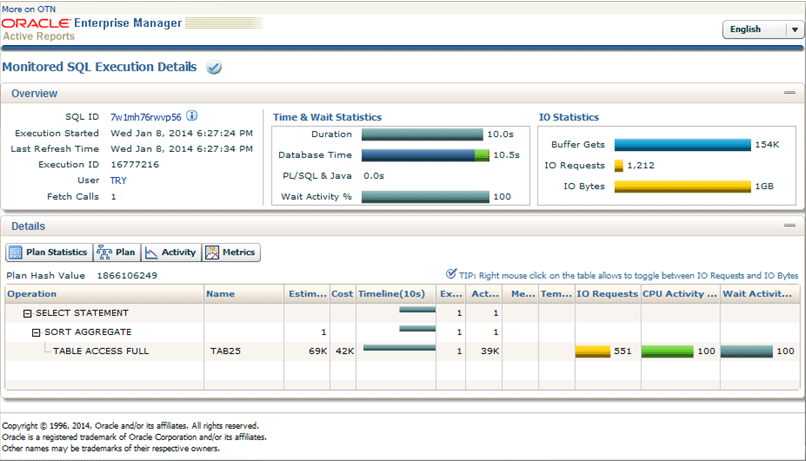This screenshot has height=461, width=806.
Task: Click the IO Requests column header
Action: [x=608, y=294]
